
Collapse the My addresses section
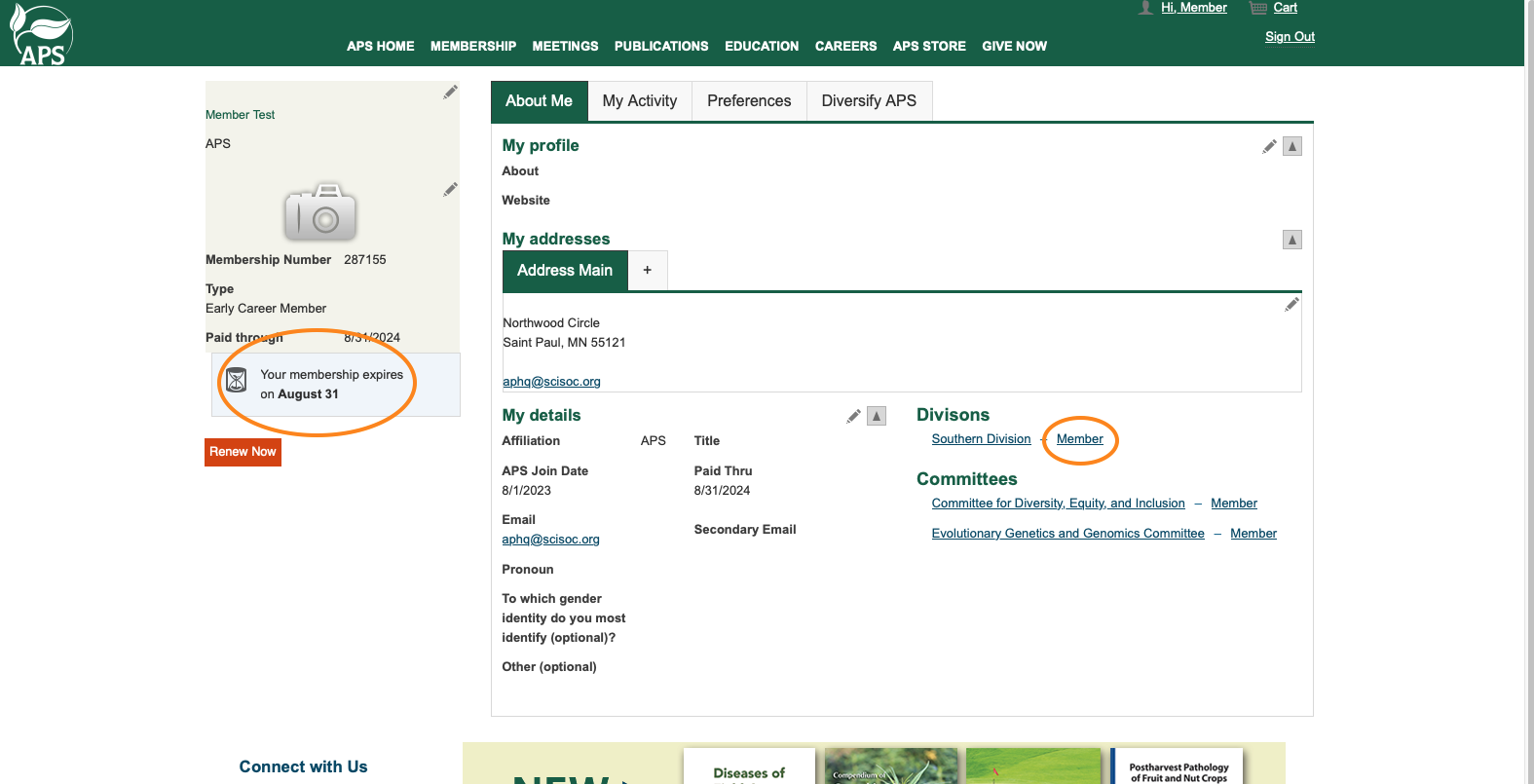(1292, 240)
